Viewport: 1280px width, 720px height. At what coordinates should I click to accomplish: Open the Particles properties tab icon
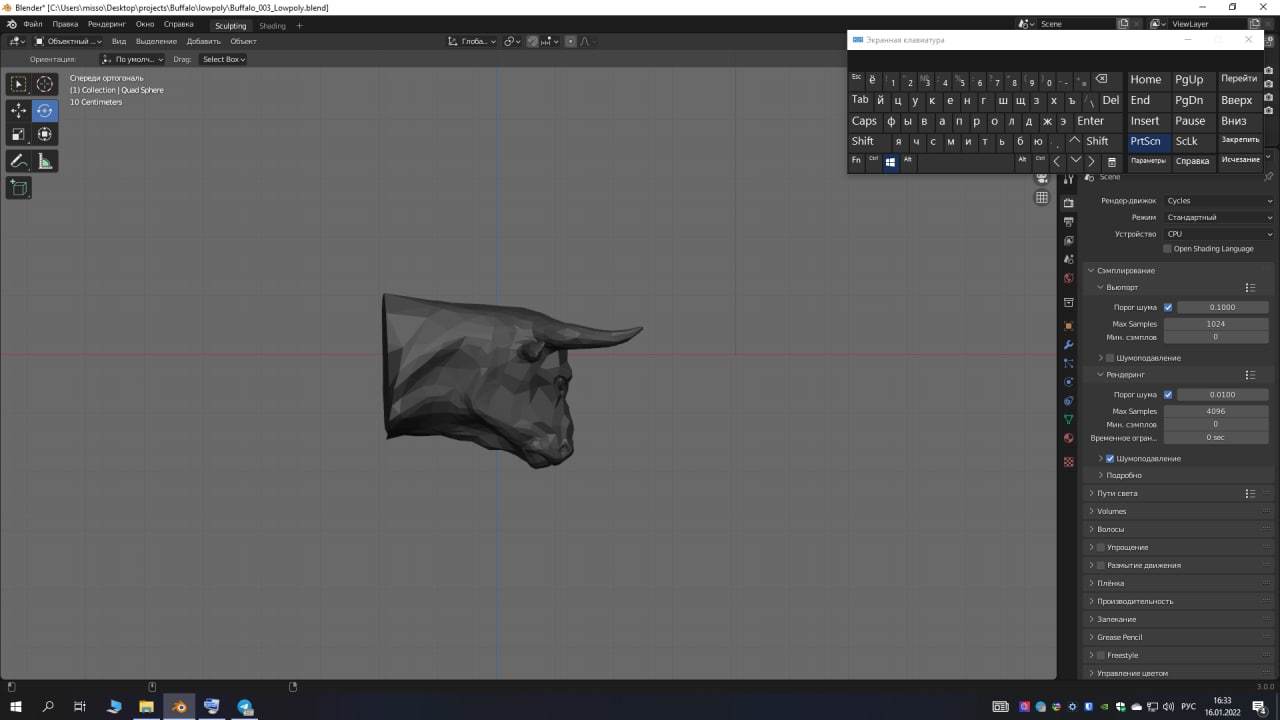click(1069, 363)
